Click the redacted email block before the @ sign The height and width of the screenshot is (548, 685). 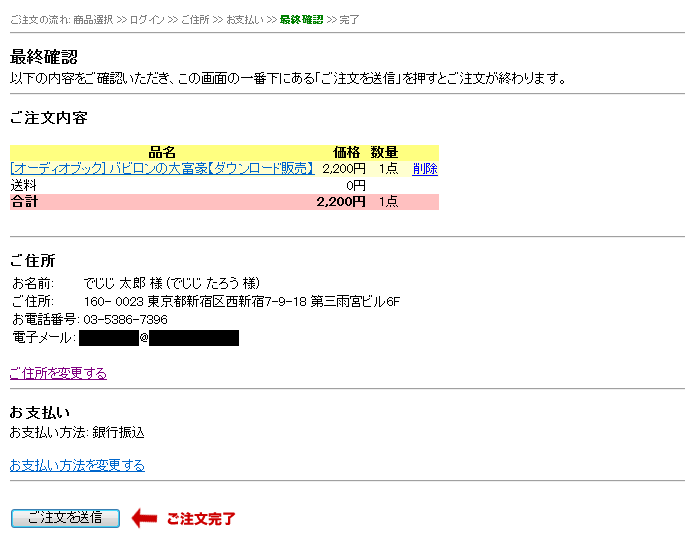click(x=108, y=338)
